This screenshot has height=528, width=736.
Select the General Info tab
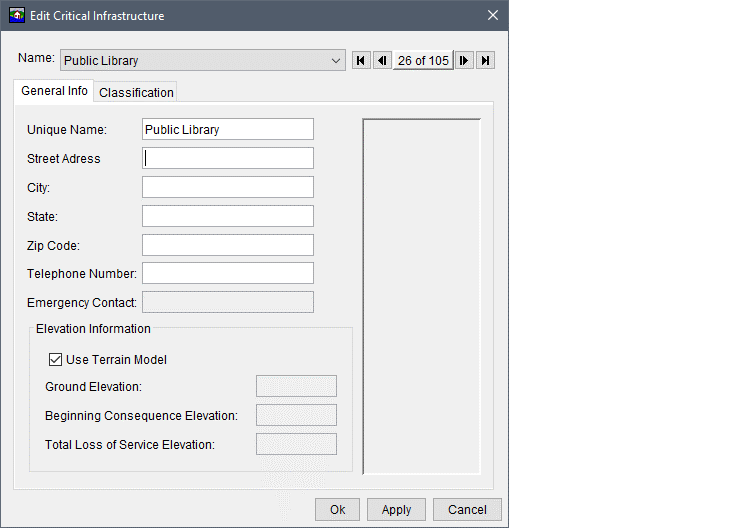pyautogui.click(x=54, y=91)
